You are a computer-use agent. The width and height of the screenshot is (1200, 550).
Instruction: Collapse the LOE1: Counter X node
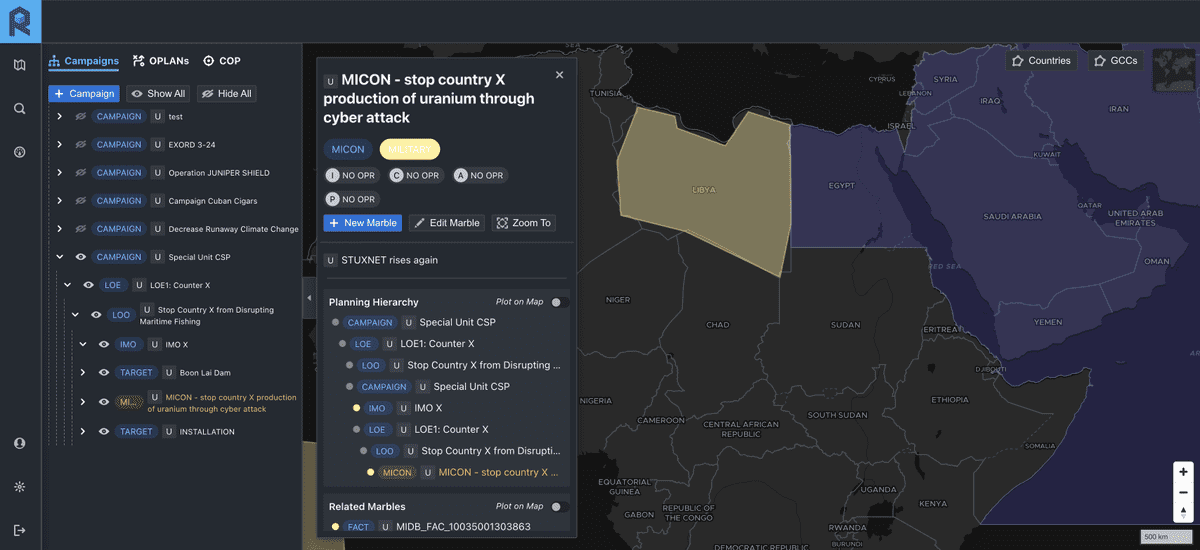68,285
